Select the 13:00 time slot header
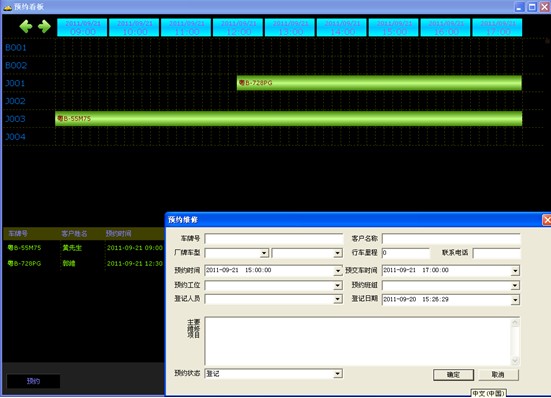Viewport: 551px width, 398px height. (290, 27)
